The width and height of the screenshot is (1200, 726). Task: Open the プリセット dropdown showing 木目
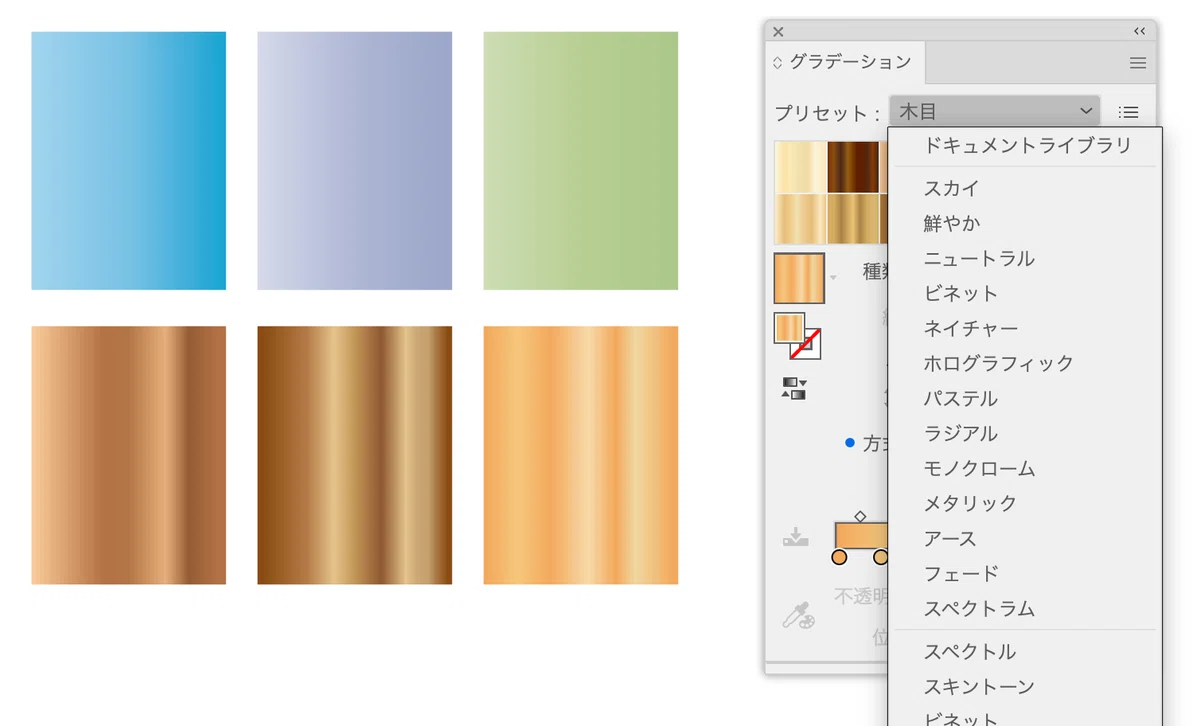click(995, 111)
